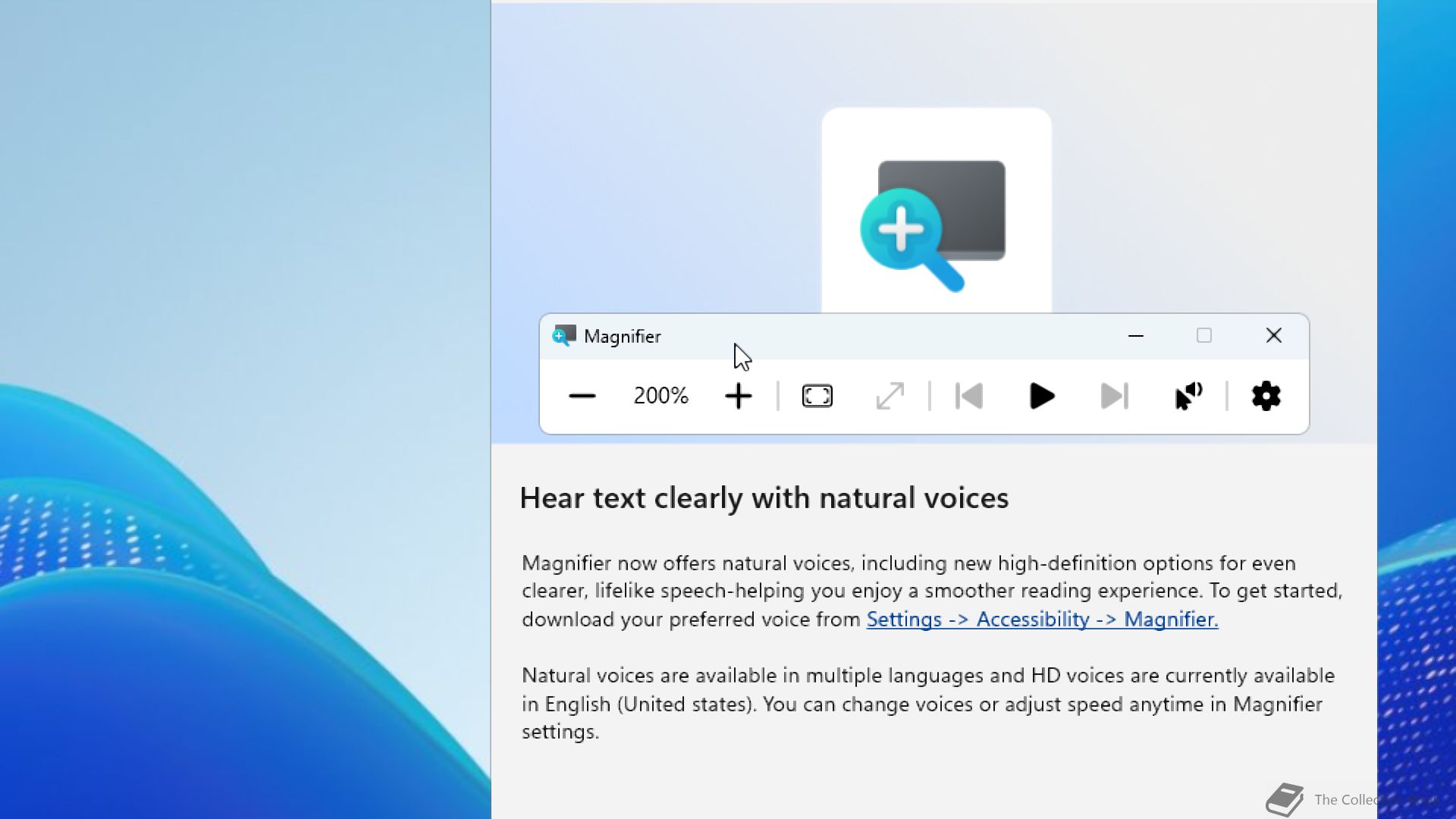The height and width of the screenshot is (819, 1456).
Task: Open Magnifier settings gear
Action: [x=1266, y=396]
